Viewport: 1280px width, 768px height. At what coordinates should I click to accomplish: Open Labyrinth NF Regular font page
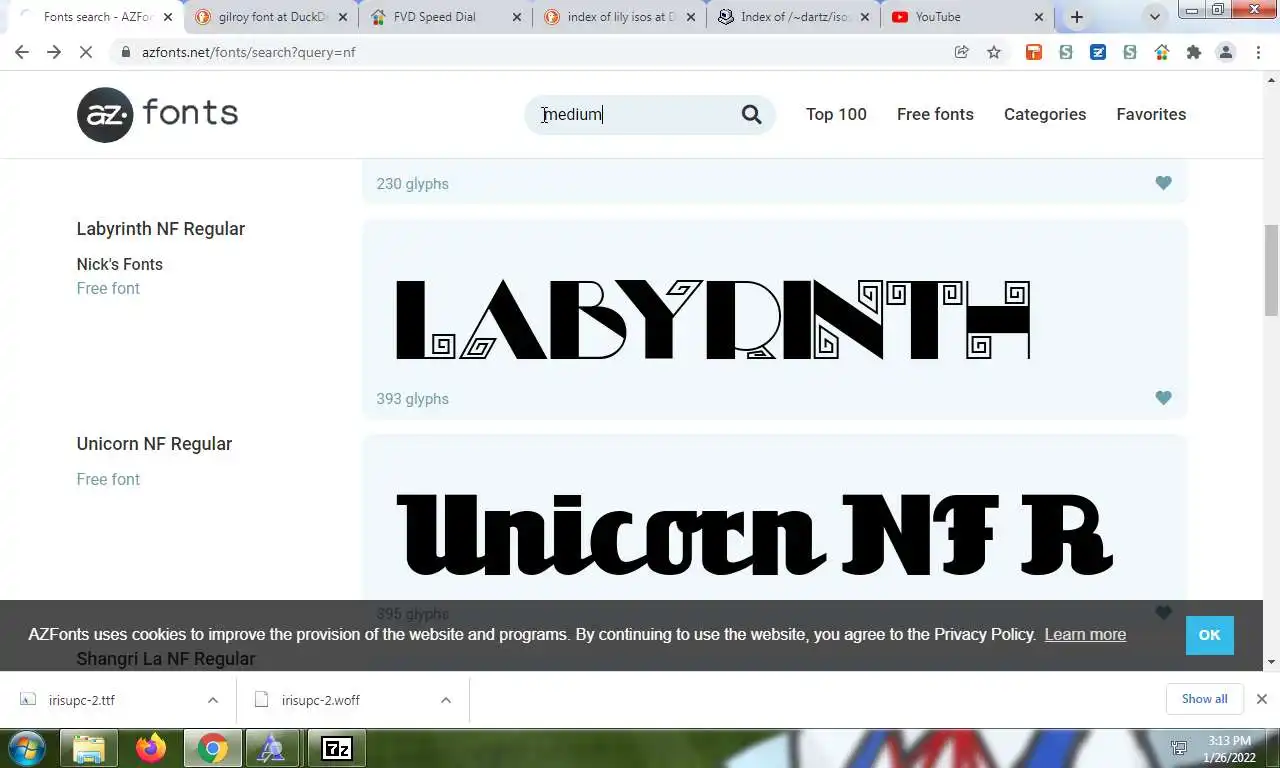(161, 229)
